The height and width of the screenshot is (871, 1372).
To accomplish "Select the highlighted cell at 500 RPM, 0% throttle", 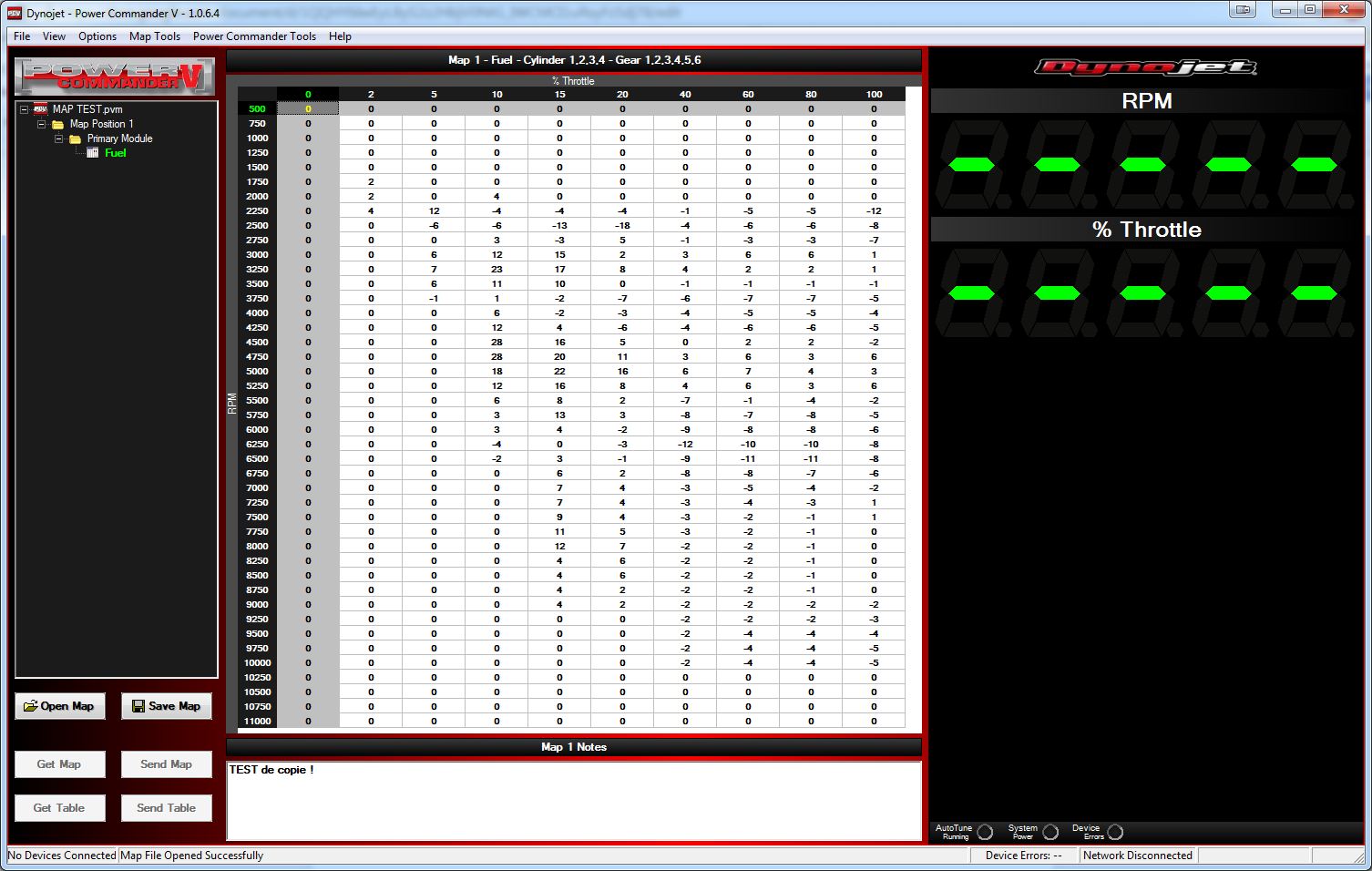I will [x=308, y=109].
